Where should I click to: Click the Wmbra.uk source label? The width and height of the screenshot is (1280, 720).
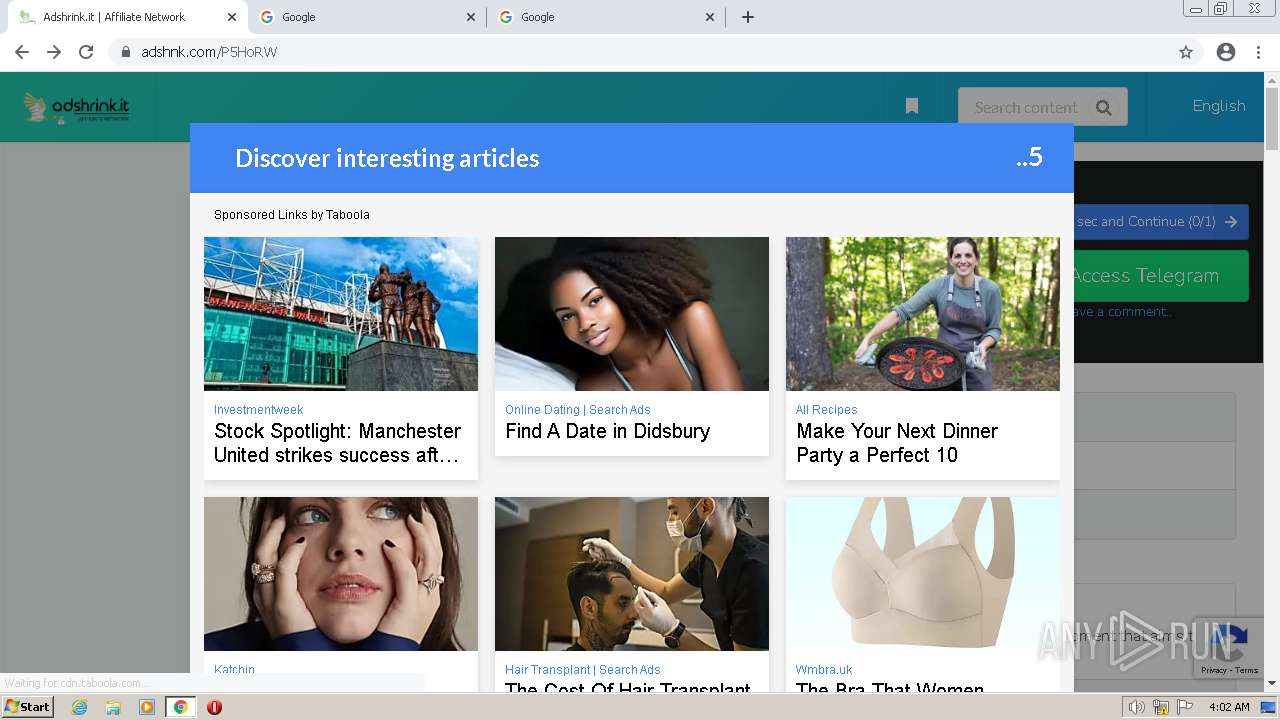point(824,670)
